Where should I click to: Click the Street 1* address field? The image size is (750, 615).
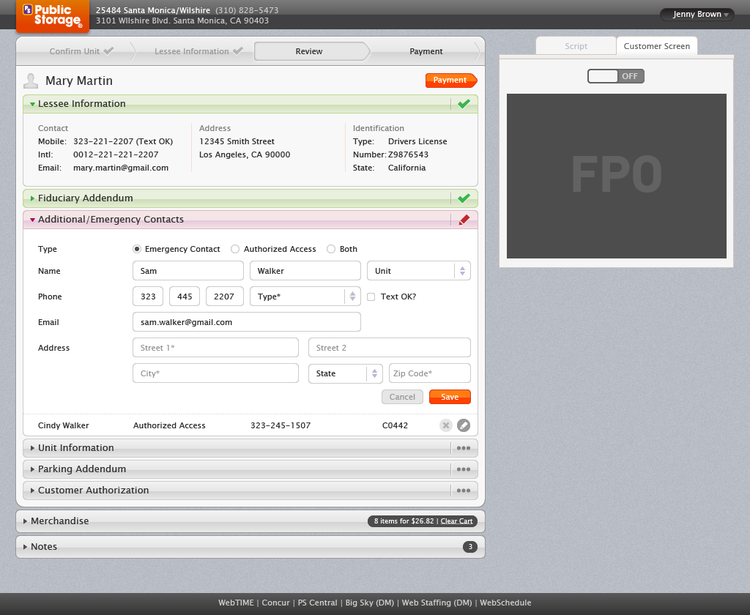[215, 348]
